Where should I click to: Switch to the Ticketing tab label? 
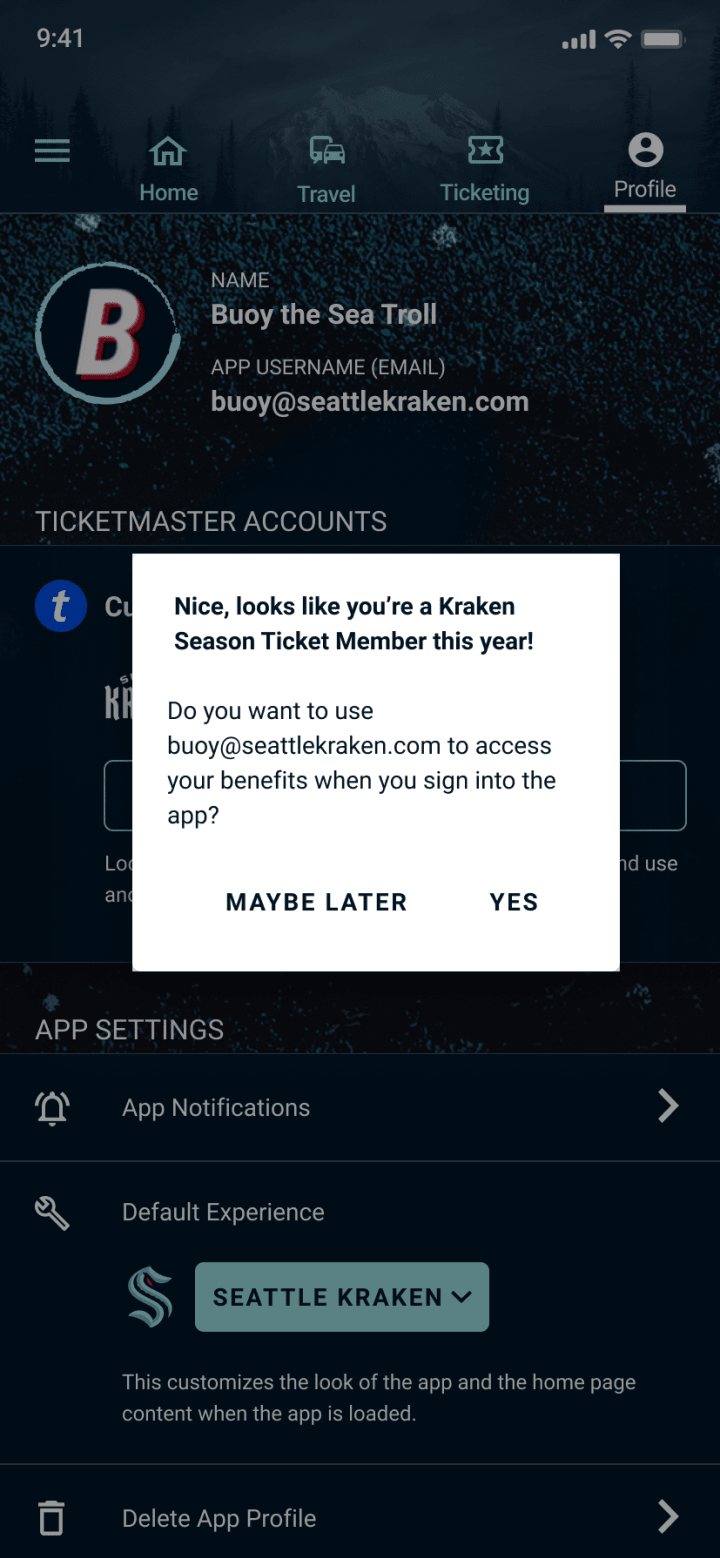(485, 193)
